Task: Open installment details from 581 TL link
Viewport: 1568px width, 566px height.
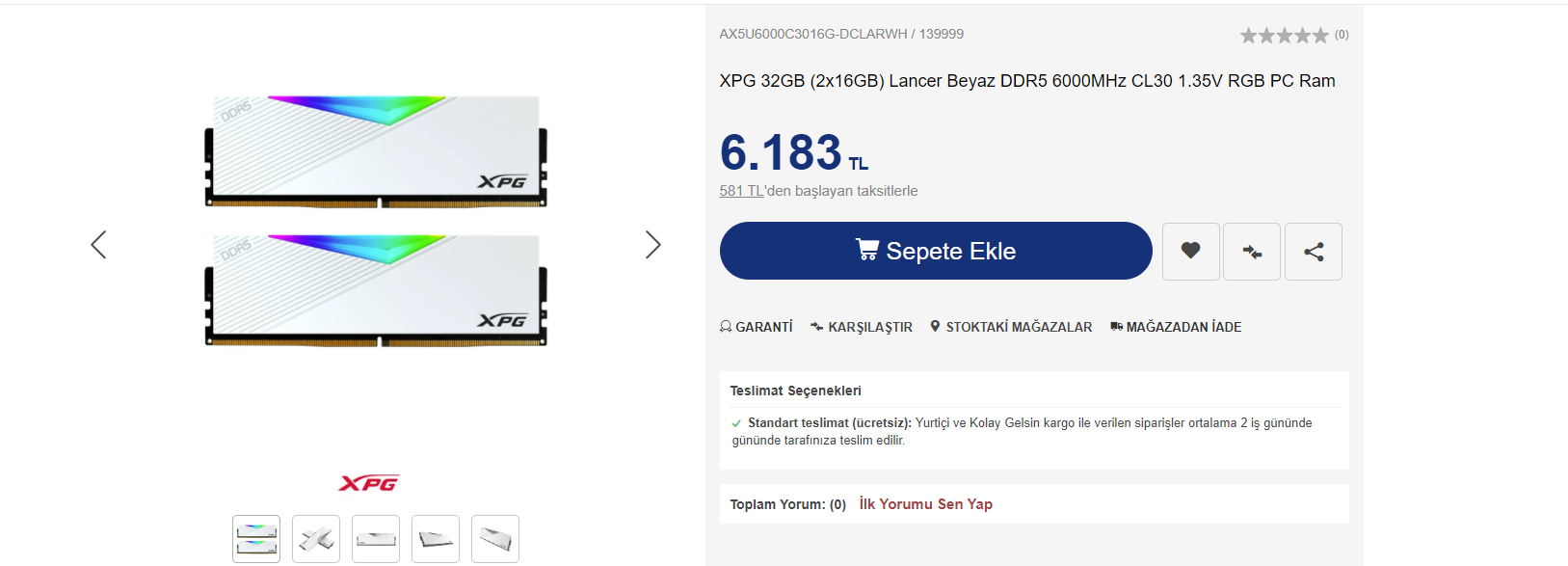Action: click(742, 191)
